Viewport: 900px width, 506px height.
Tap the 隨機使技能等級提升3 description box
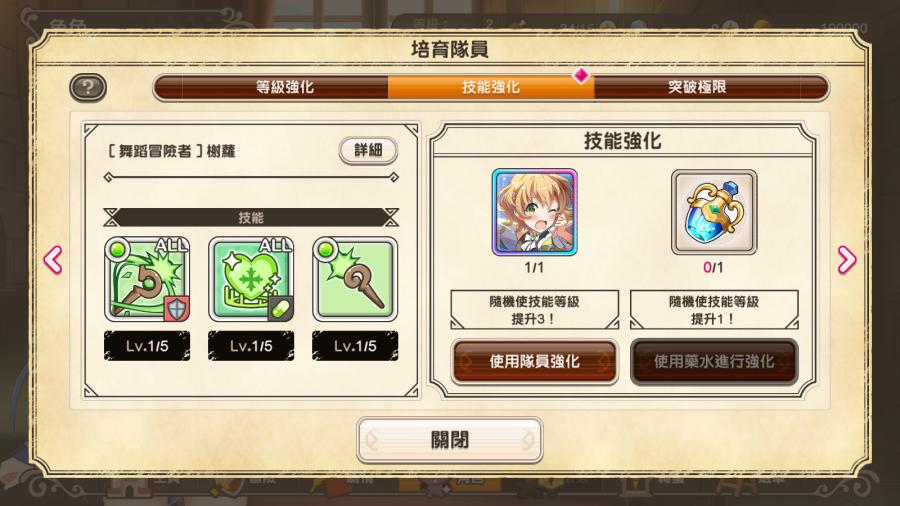pyautogui.click(x=534, y=310)
